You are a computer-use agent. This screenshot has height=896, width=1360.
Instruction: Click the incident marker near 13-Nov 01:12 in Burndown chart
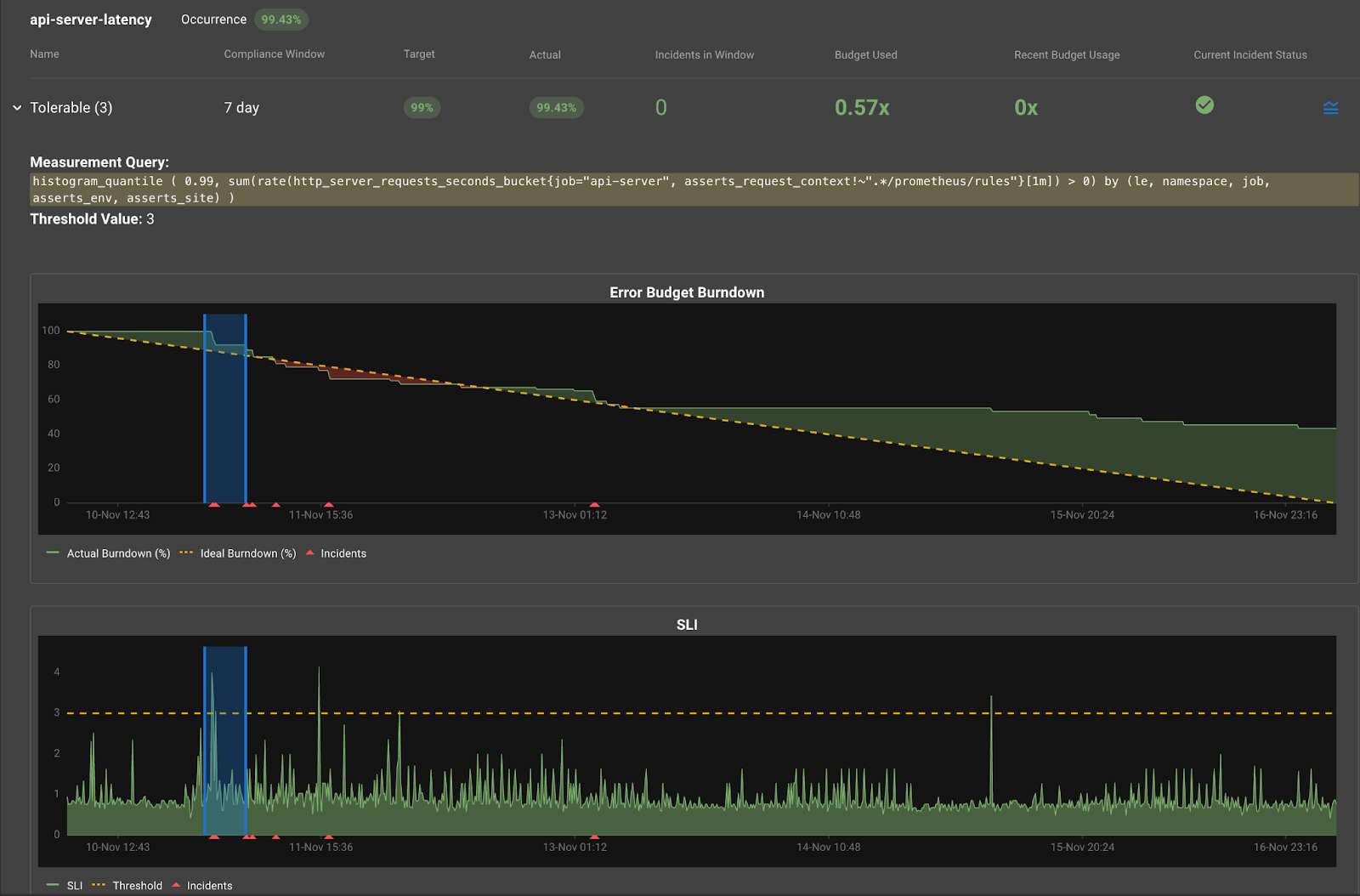click(x=594, y=505)
